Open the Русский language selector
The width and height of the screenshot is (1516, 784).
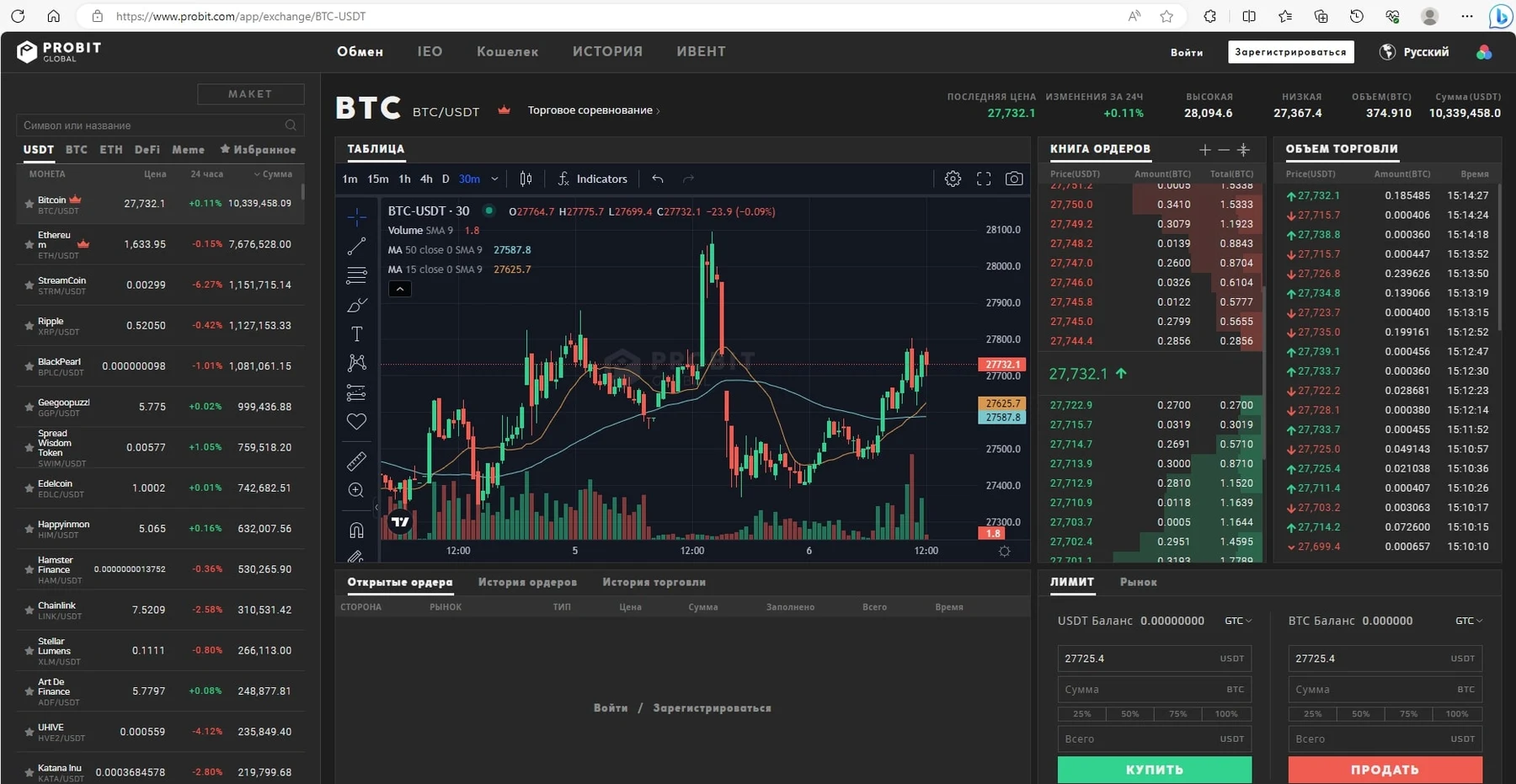click(x=1414, y=52)
